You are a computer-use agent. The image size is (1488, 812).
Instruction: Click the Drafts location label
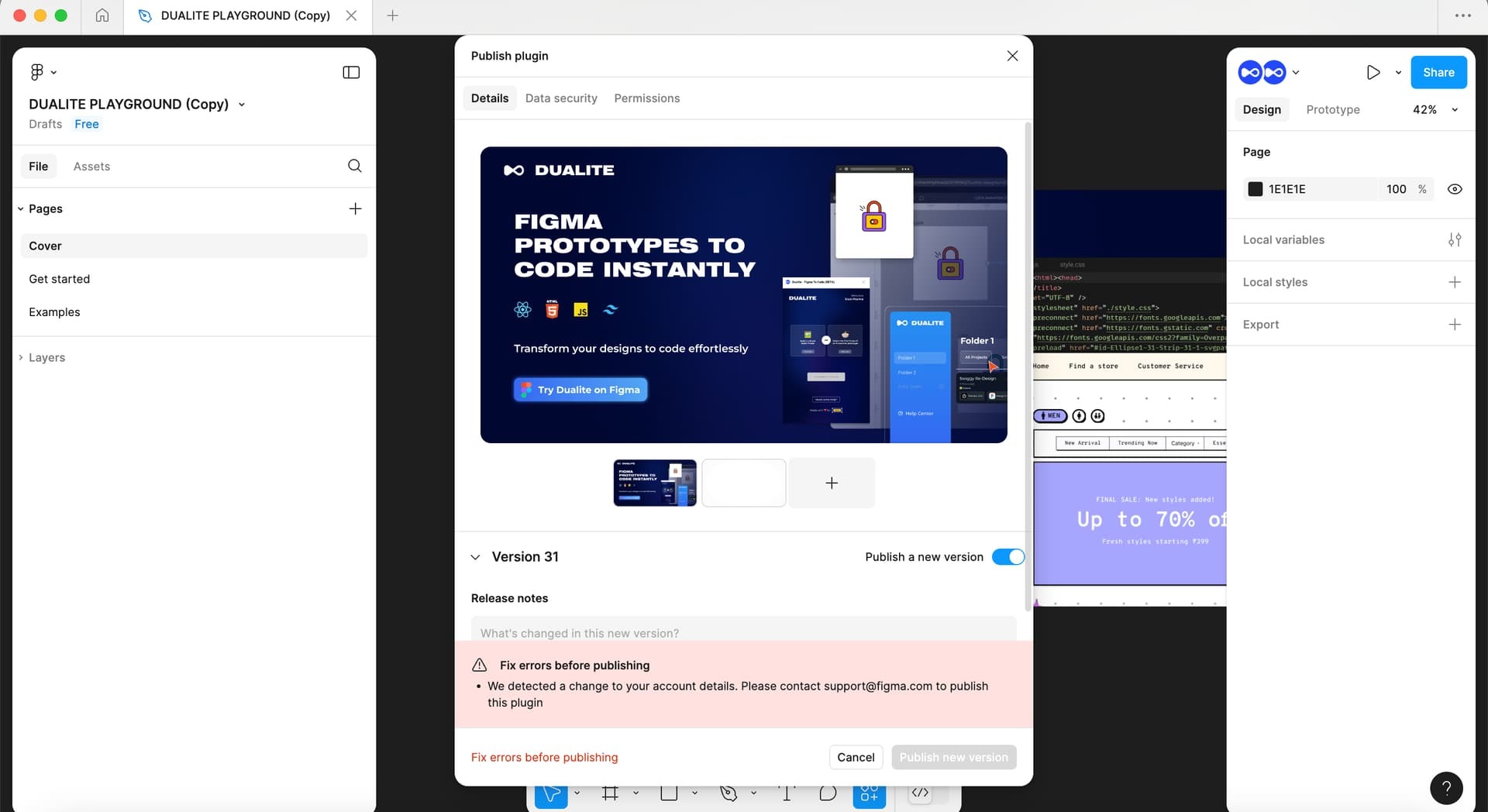coord(45,124)
